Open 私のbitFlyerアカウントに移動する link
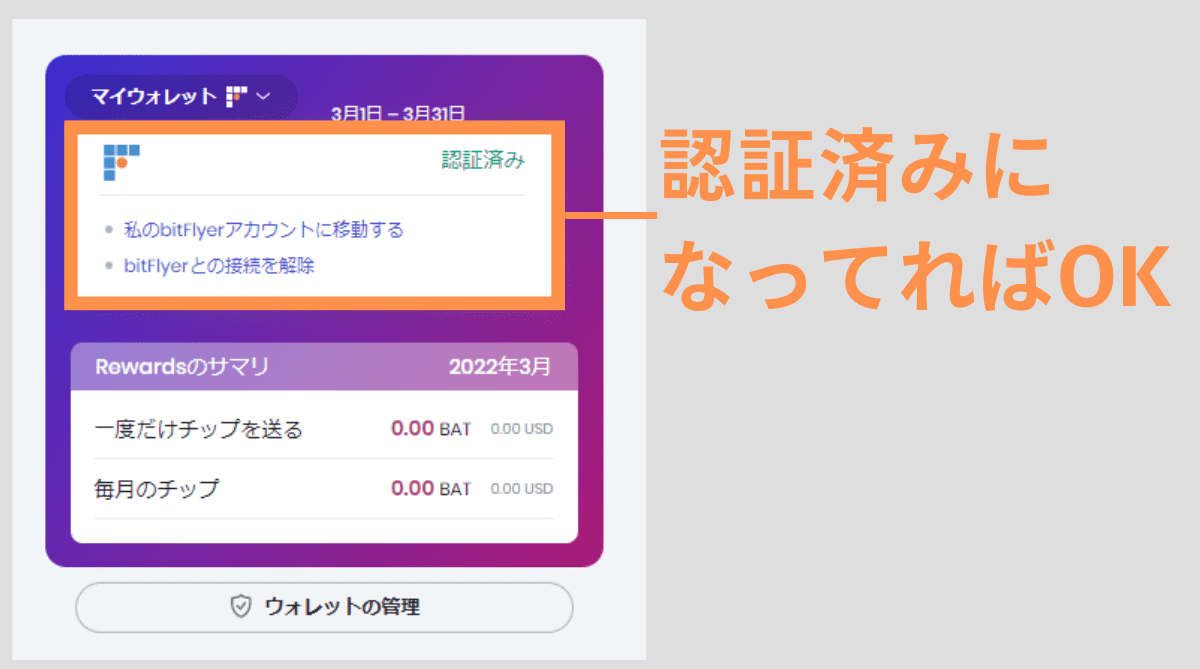 coord(264,230)
